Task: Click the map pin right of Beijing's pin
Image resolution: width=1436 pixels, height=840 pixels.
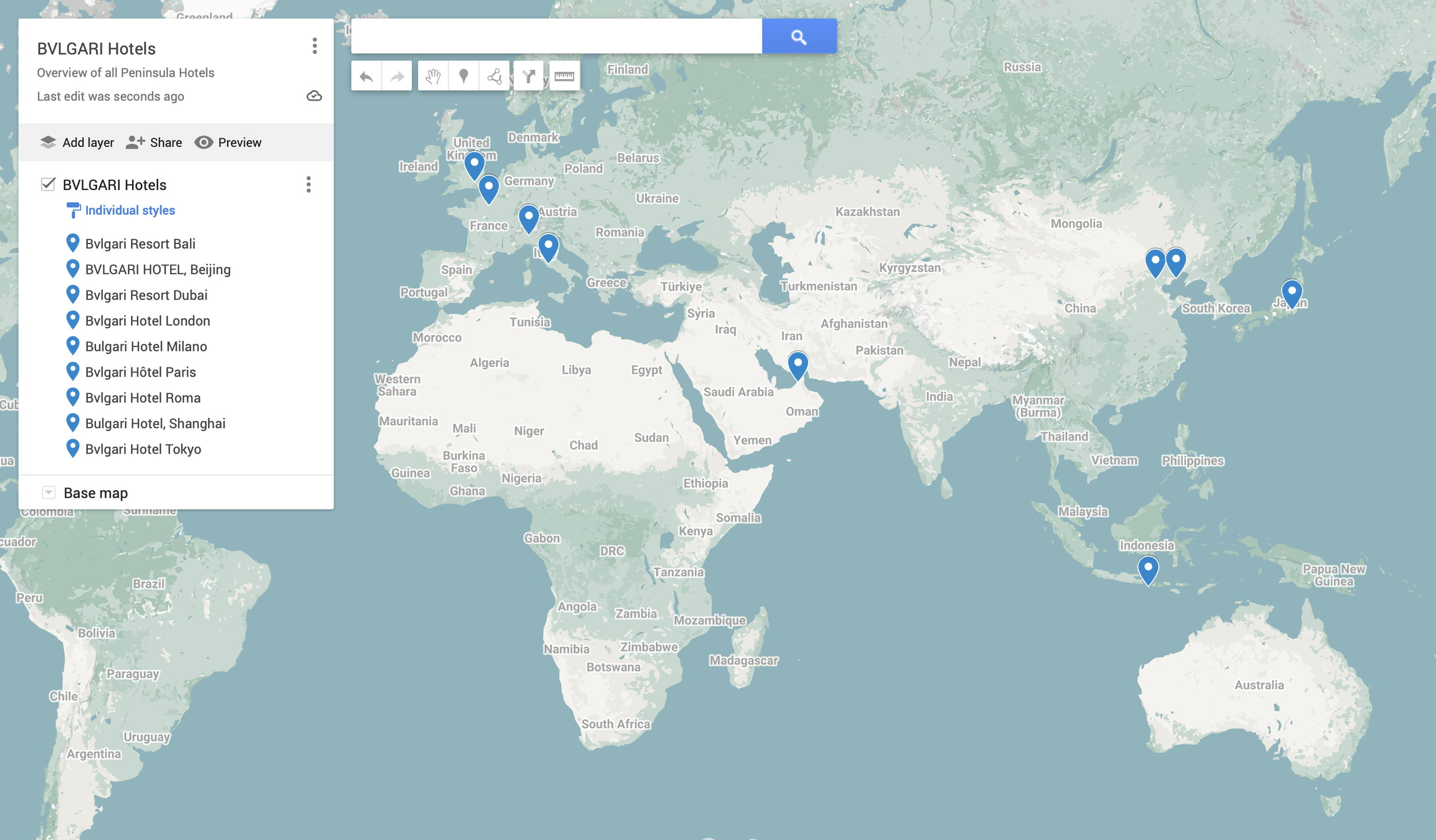Action: [1176, 262]
